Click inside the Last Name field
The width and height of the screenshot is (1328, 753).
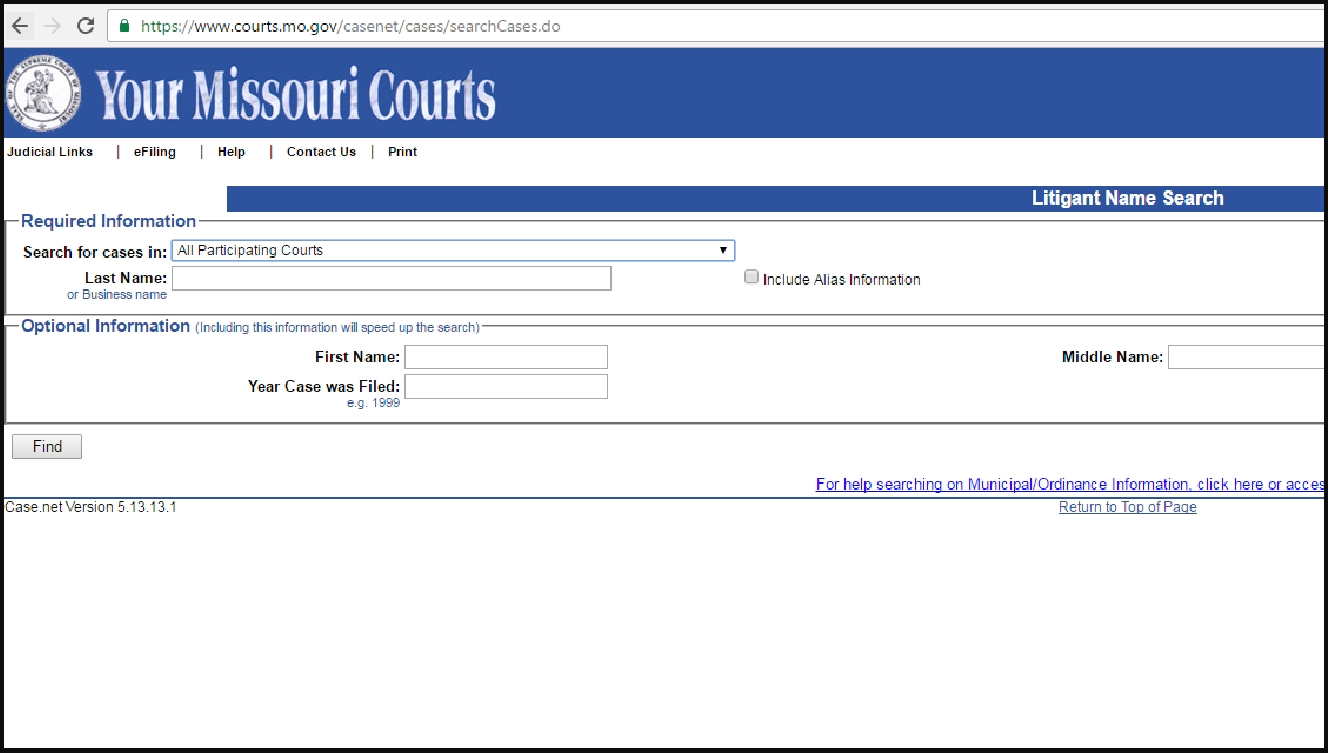(x=390, y=277)
